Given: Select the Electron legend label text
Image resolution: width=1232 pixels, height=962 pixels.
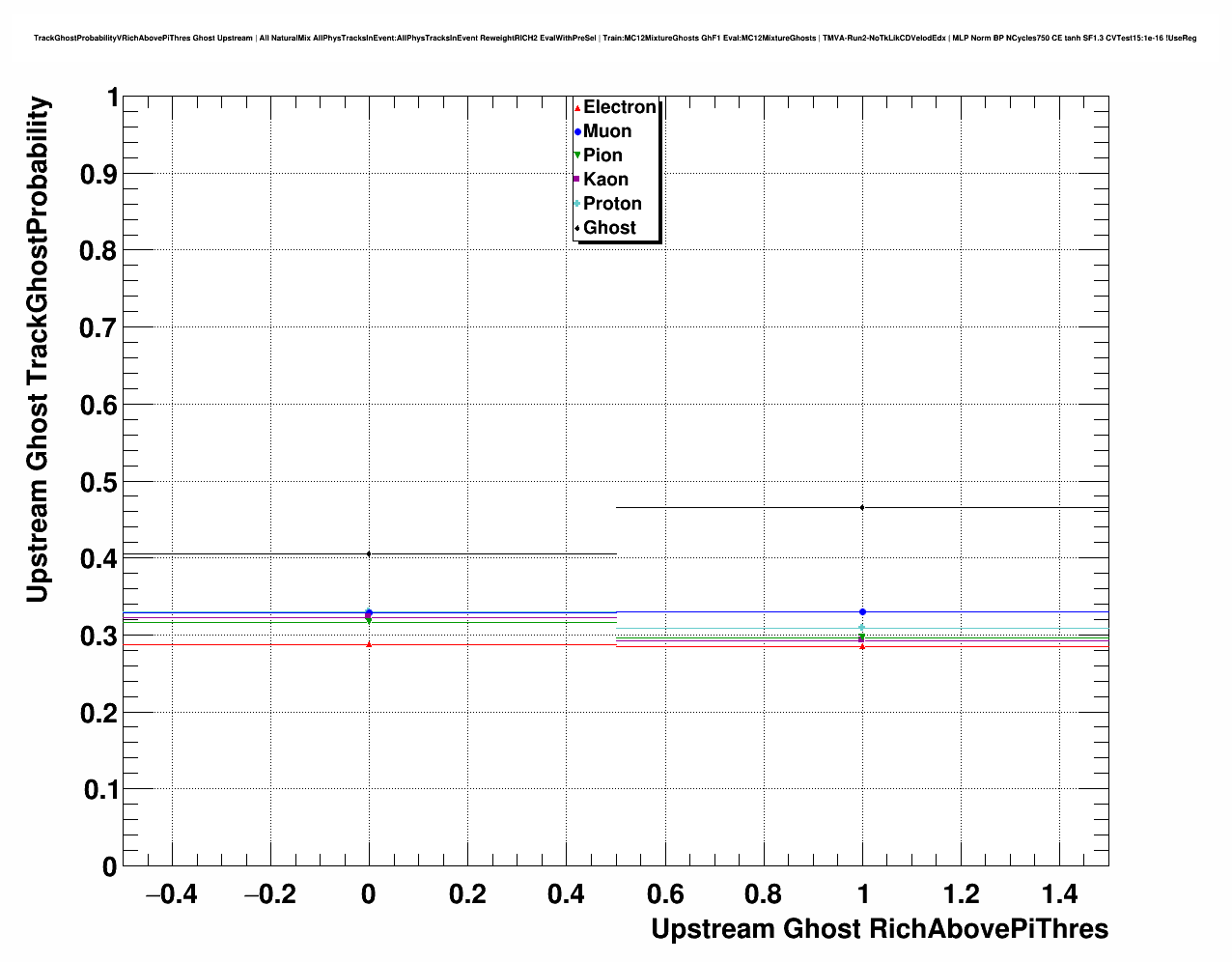Looking at the screenshot, I should point(620,107).
